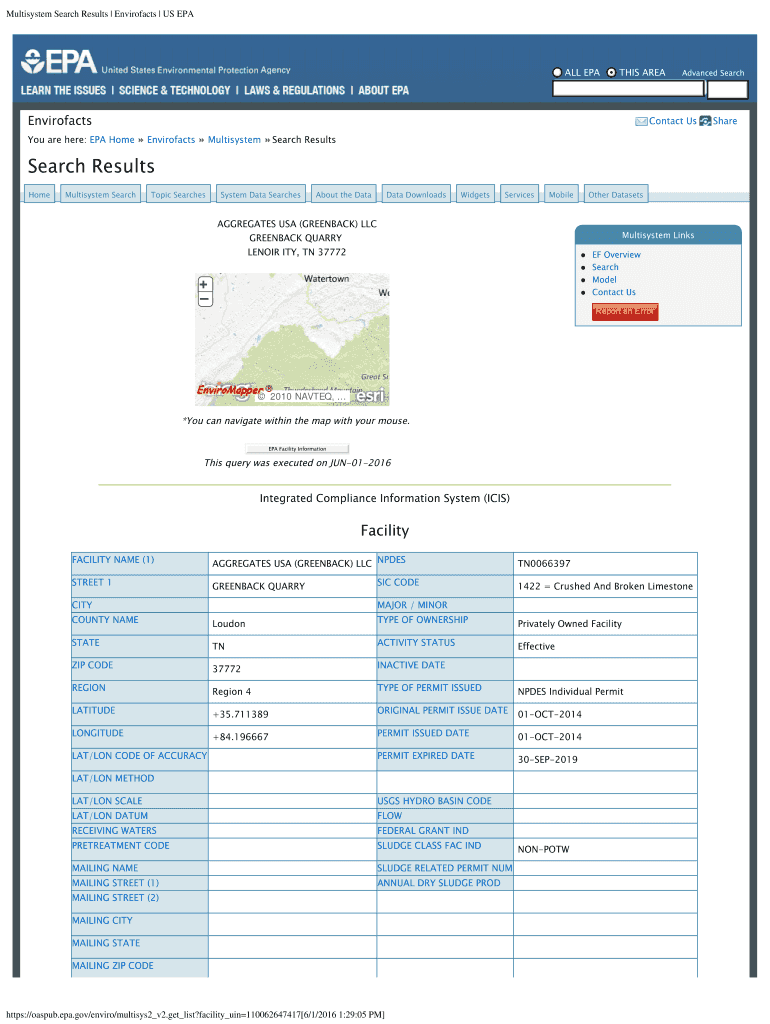Image resolution: width=770 pixels, height=1024 pixels.
Task: Click the Share icon
Action: (705, 121)
